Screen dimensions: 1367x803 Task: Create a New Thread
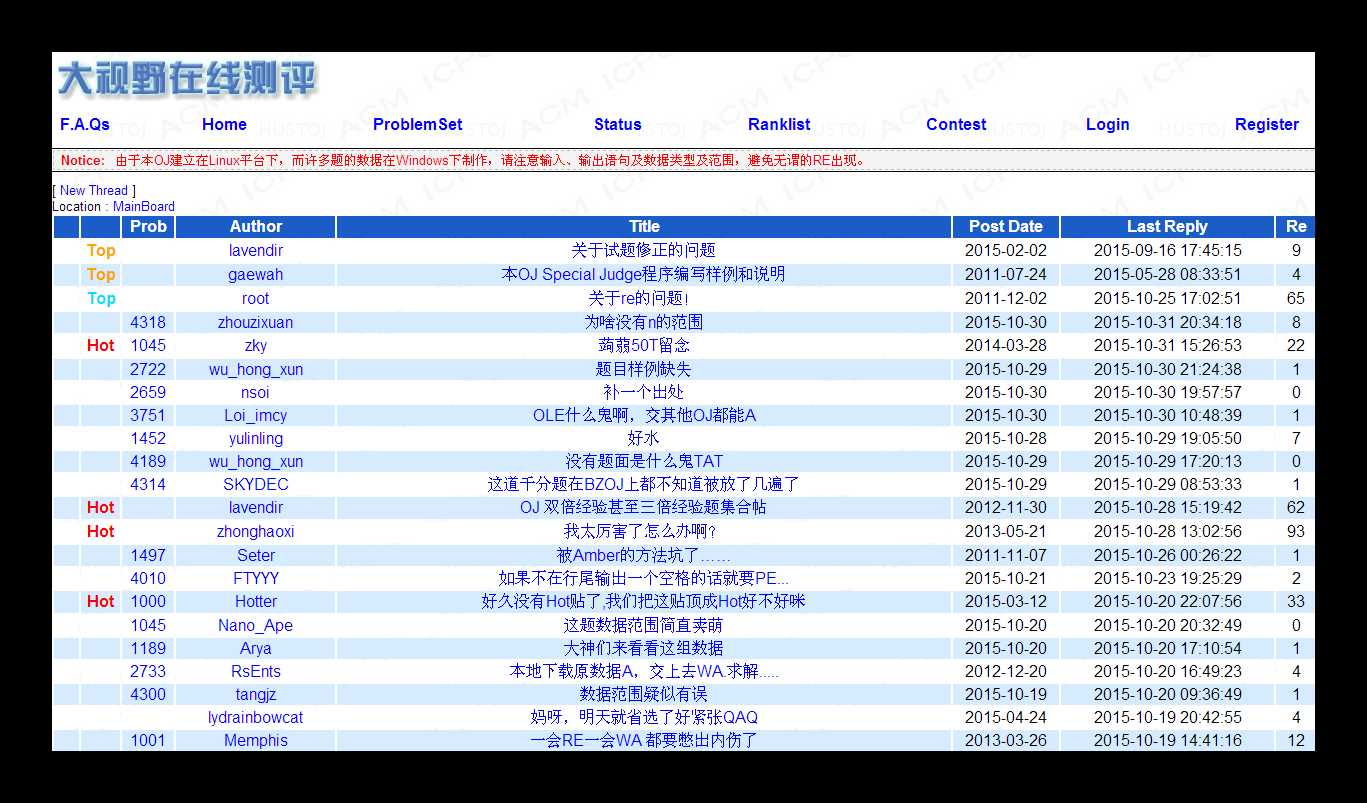click(94, 190)
